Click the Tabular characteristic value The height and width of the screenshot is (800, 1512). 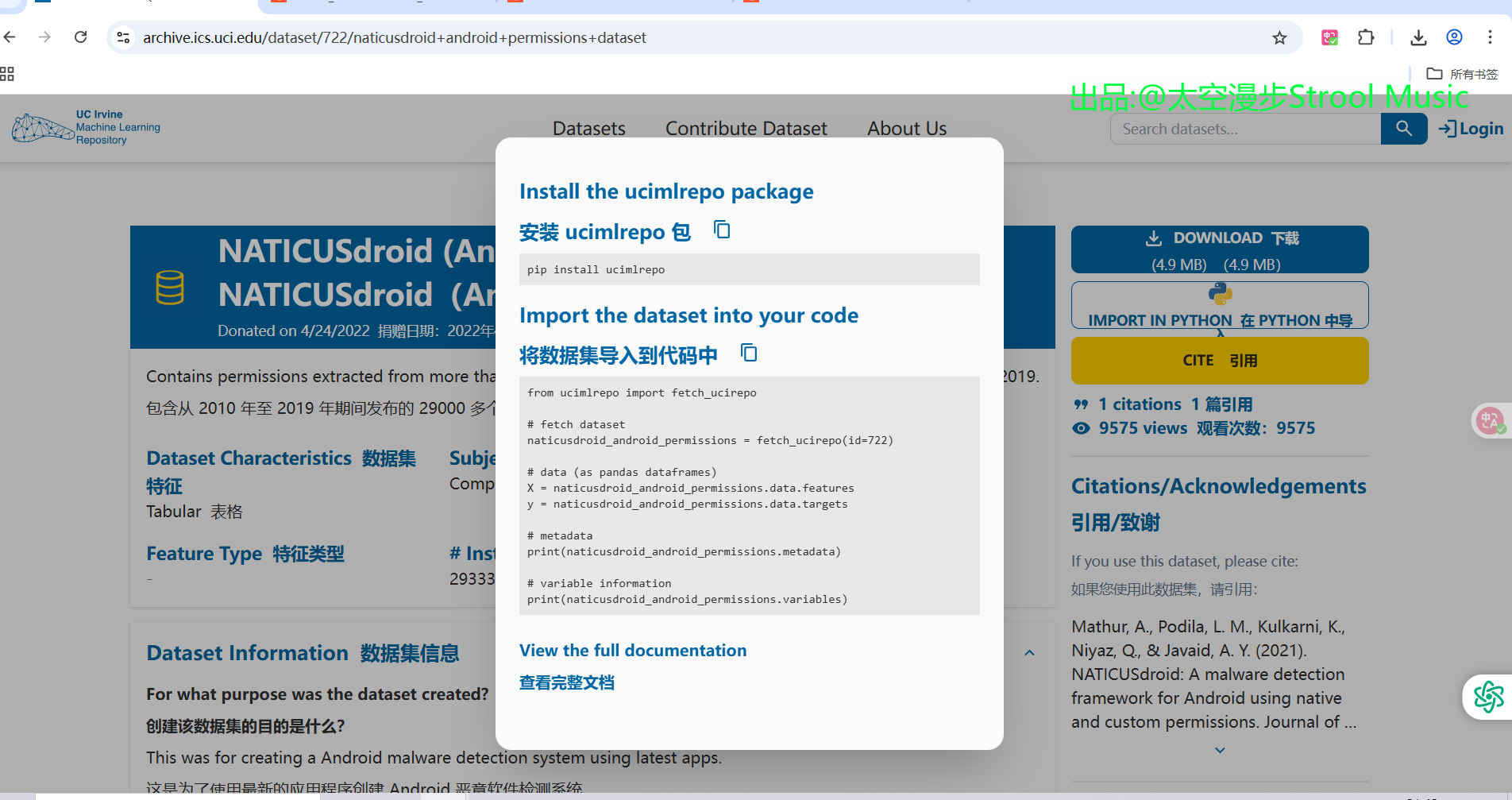174,512
